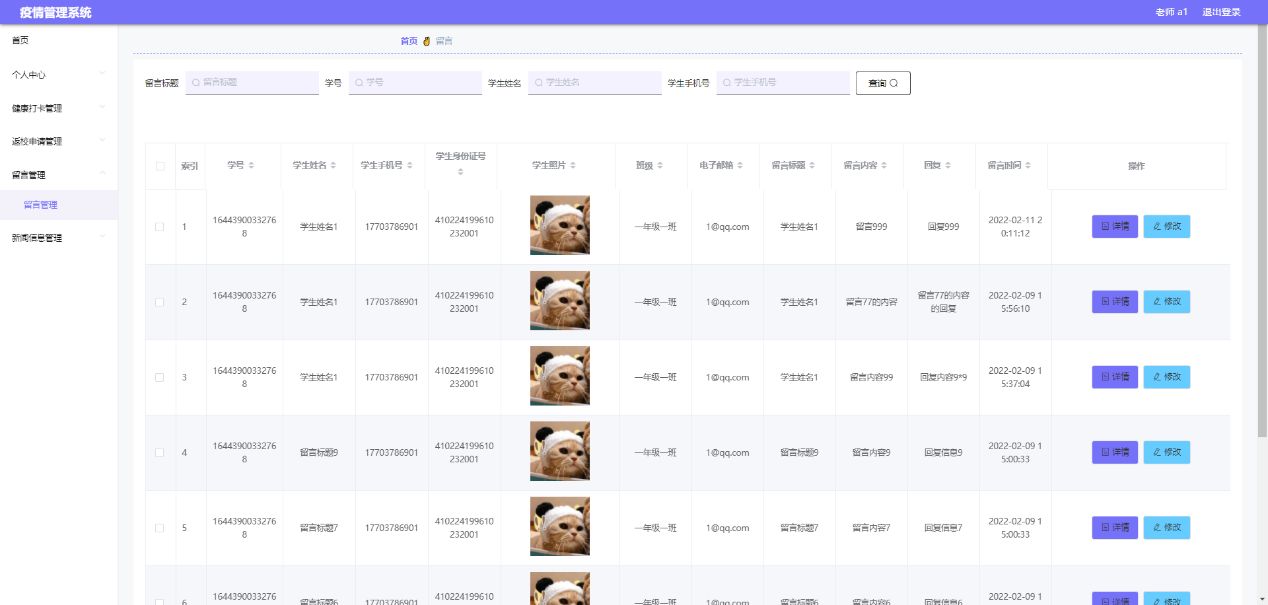1268x605 pixels.
Task: Sort by 留言内容 column sort icon
Action: [x=885, y=165]
